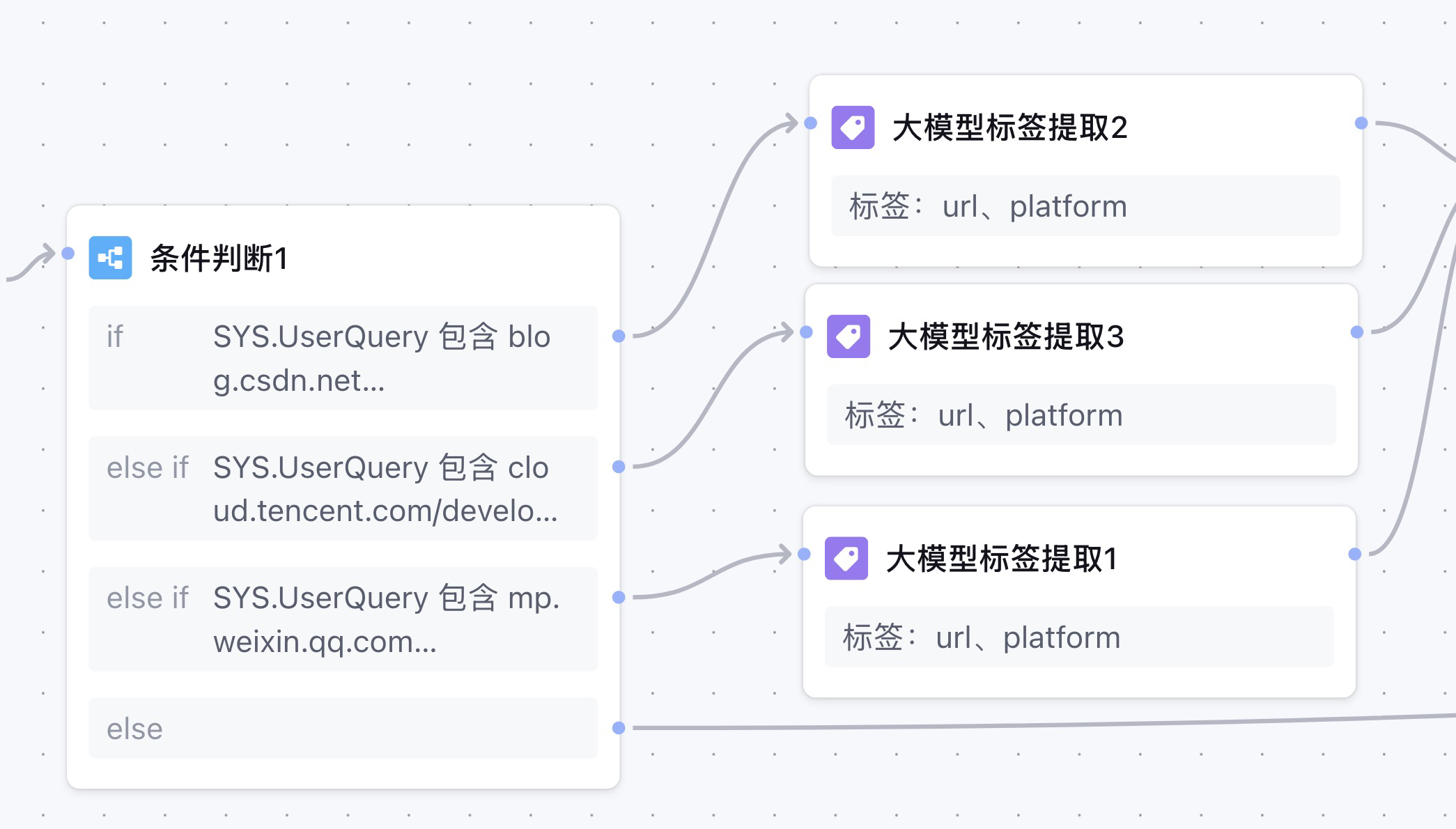The height and width of the screenshot is (829, 1456).
Task: Click the purple tag icon of 大模型标签提取2
Action: 853,127
